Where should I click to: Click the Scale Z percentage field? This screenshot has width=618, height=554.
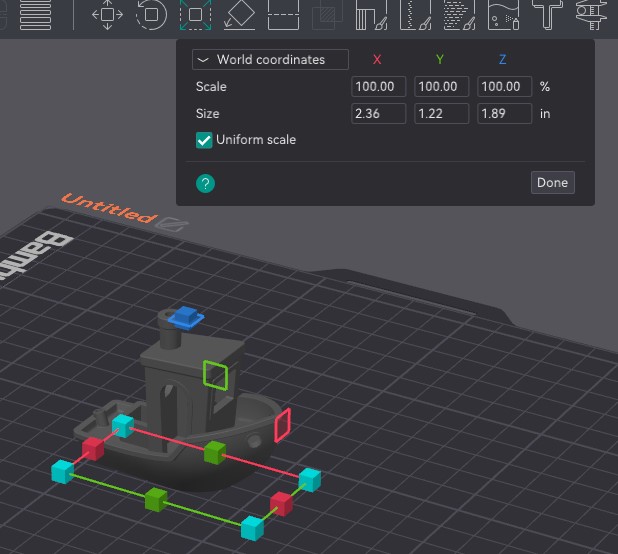point(504,87)
